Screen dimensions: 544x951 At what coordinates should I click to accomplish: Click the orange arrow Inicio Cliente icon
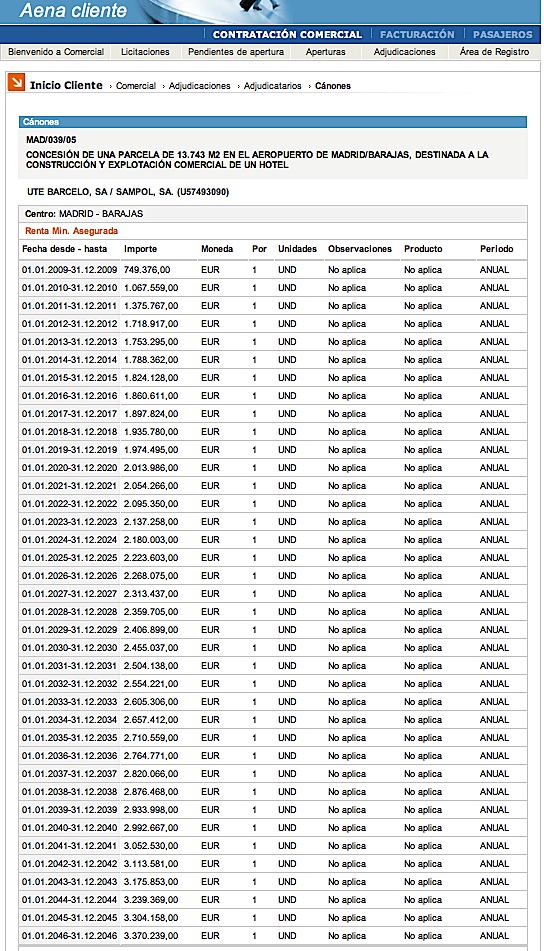point(16,82)
